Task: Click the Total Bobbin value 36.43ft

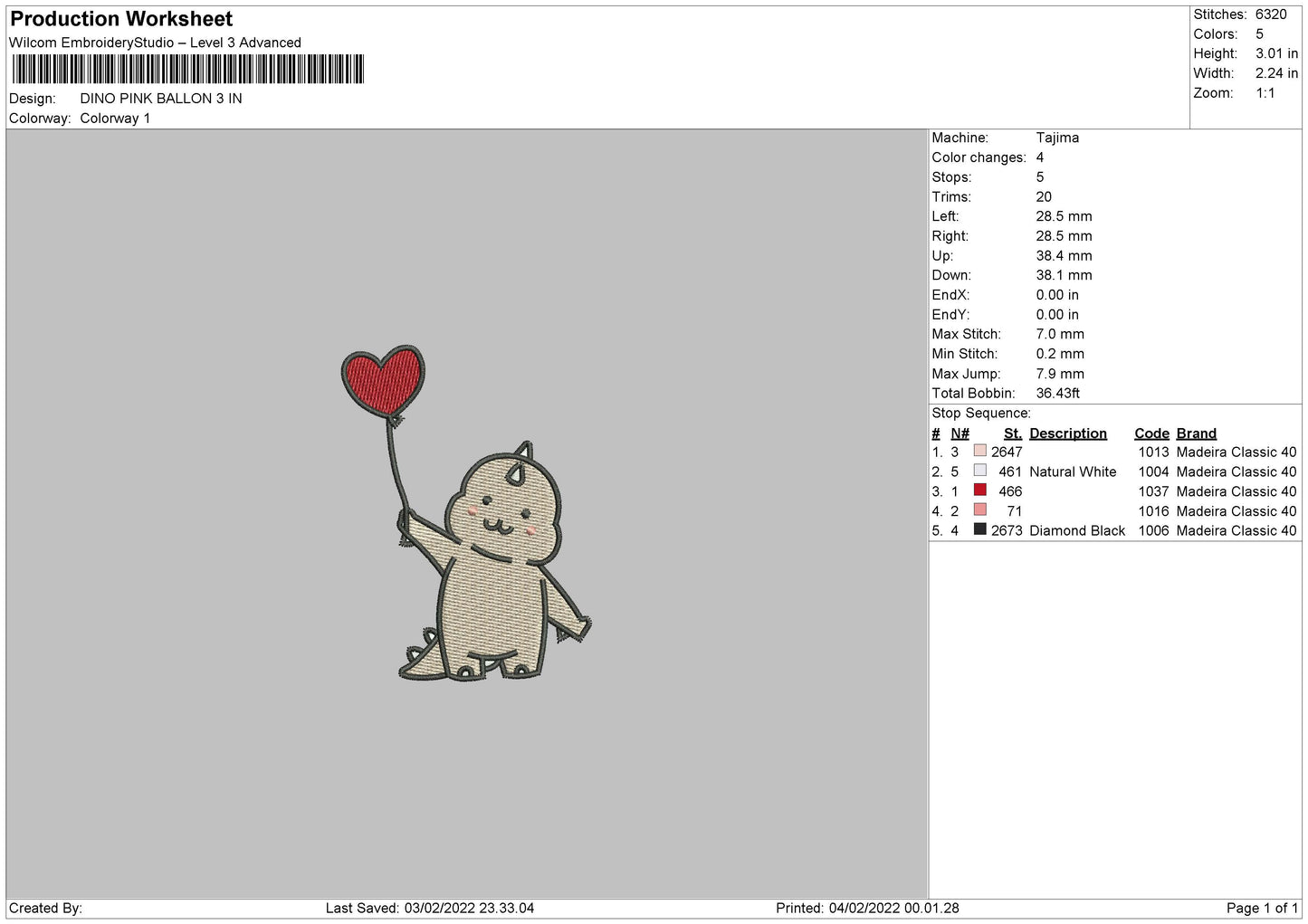Action: (x=1057, y=393)
